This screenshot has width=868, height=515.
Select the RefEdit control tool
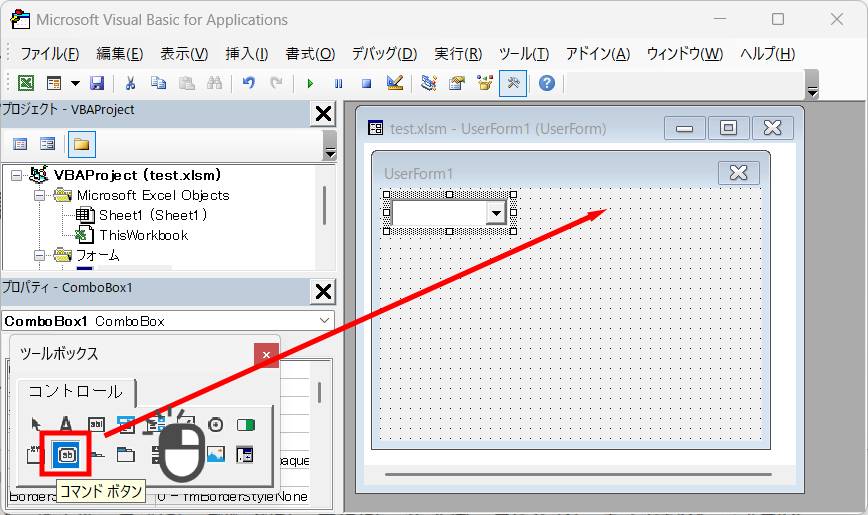(x=245, y=455)
